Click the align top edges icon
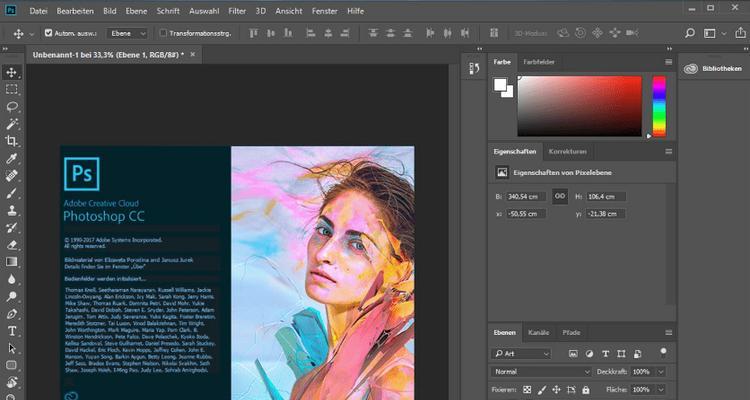The height and width of the screenshot is (400, 750). [254, 33]
